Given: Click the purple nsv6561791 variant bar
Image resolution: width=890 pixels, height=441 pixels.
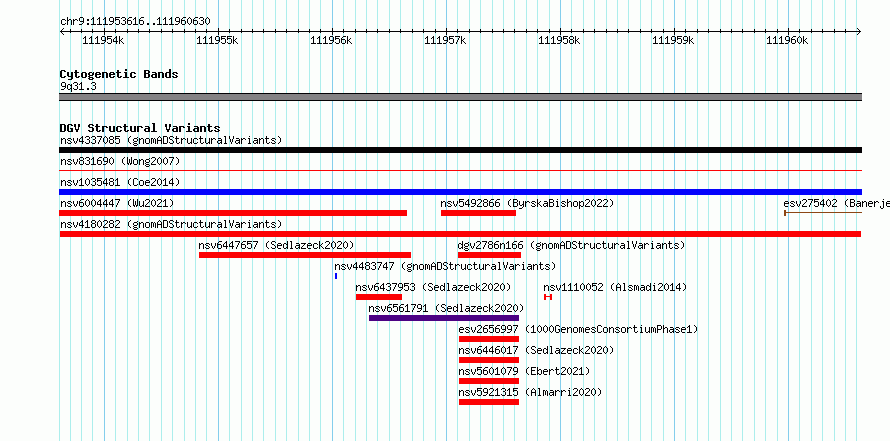Looking at the screenshot, I should coord(444,318).
